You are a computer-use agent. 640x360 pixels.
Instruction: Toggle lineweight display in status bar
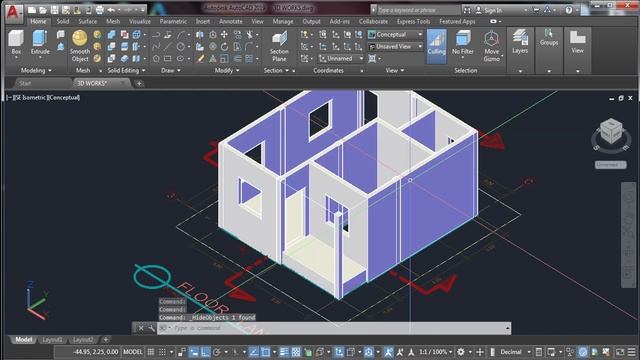pyautogui.click(x=284, y=352)
